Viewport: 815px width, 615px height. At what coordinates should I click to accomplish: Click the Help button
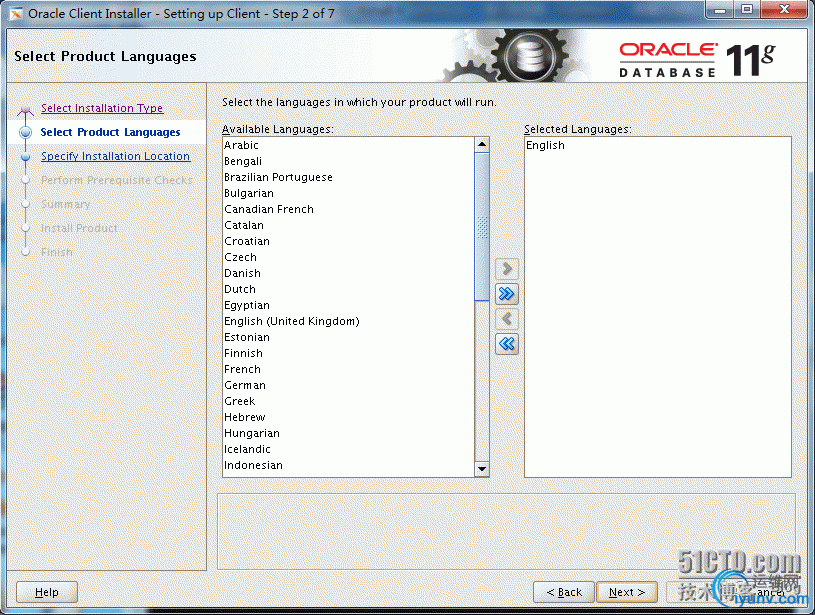point(47,592)
